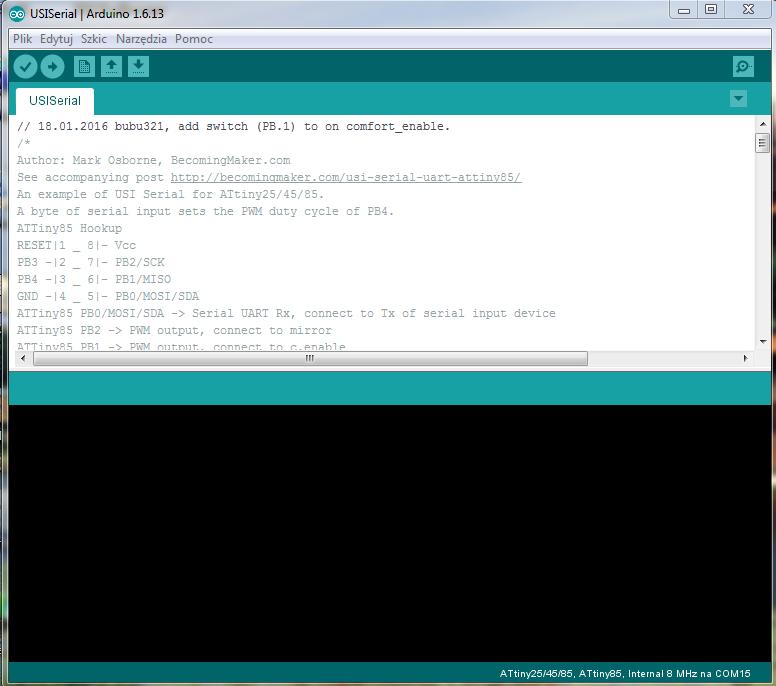This screenshot has height=686, width=776.
Task: Click the horizontal scrollbar left arrow
Action: click(x=23, y=358)
